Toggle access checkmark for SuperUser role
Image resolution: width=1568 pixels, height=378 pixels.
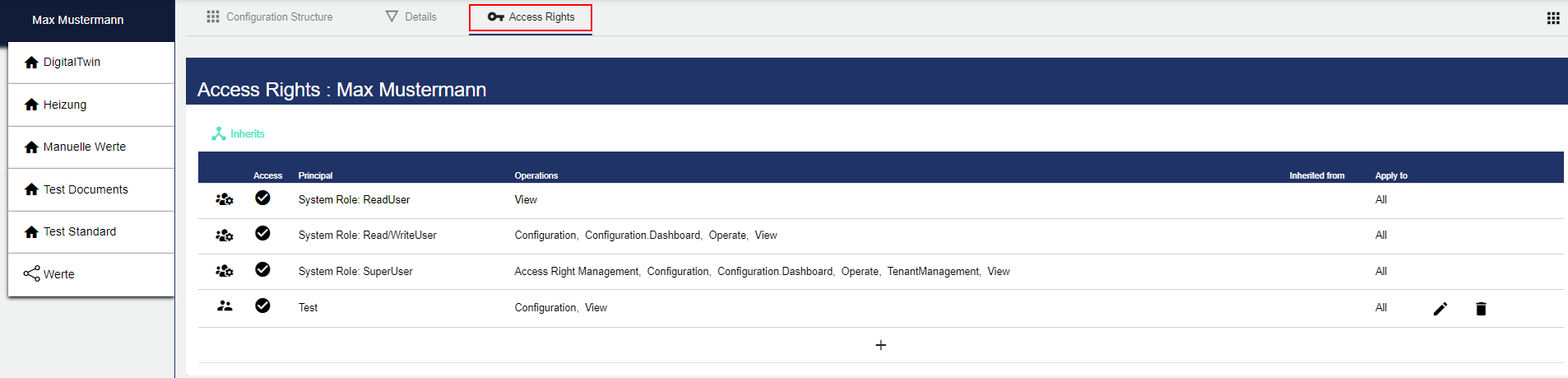(x=262, y=269)
